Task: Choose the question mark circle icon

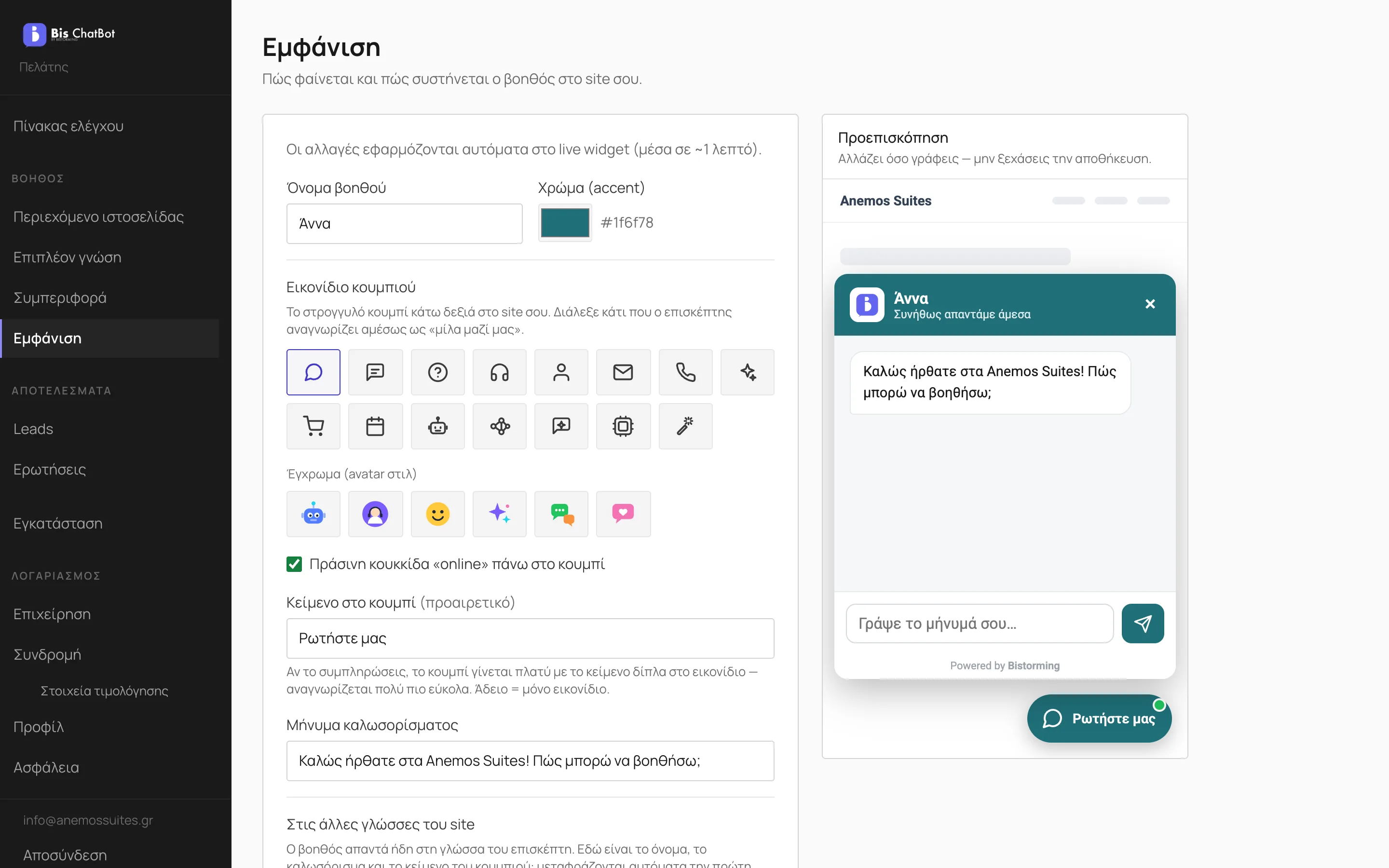Action: (x=437, y=372)
